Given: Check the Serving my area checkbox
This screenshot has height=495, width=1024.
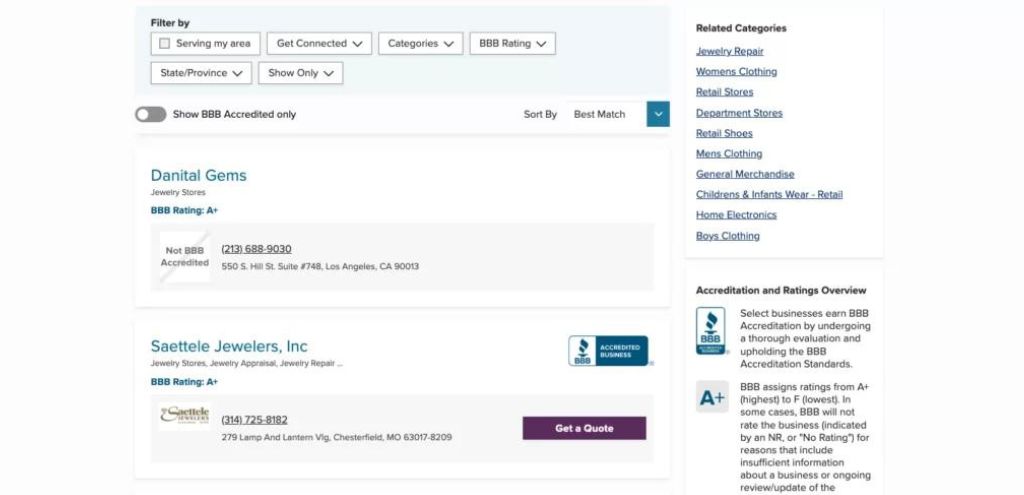Looking at the screenshot, I should pos(165,44).
